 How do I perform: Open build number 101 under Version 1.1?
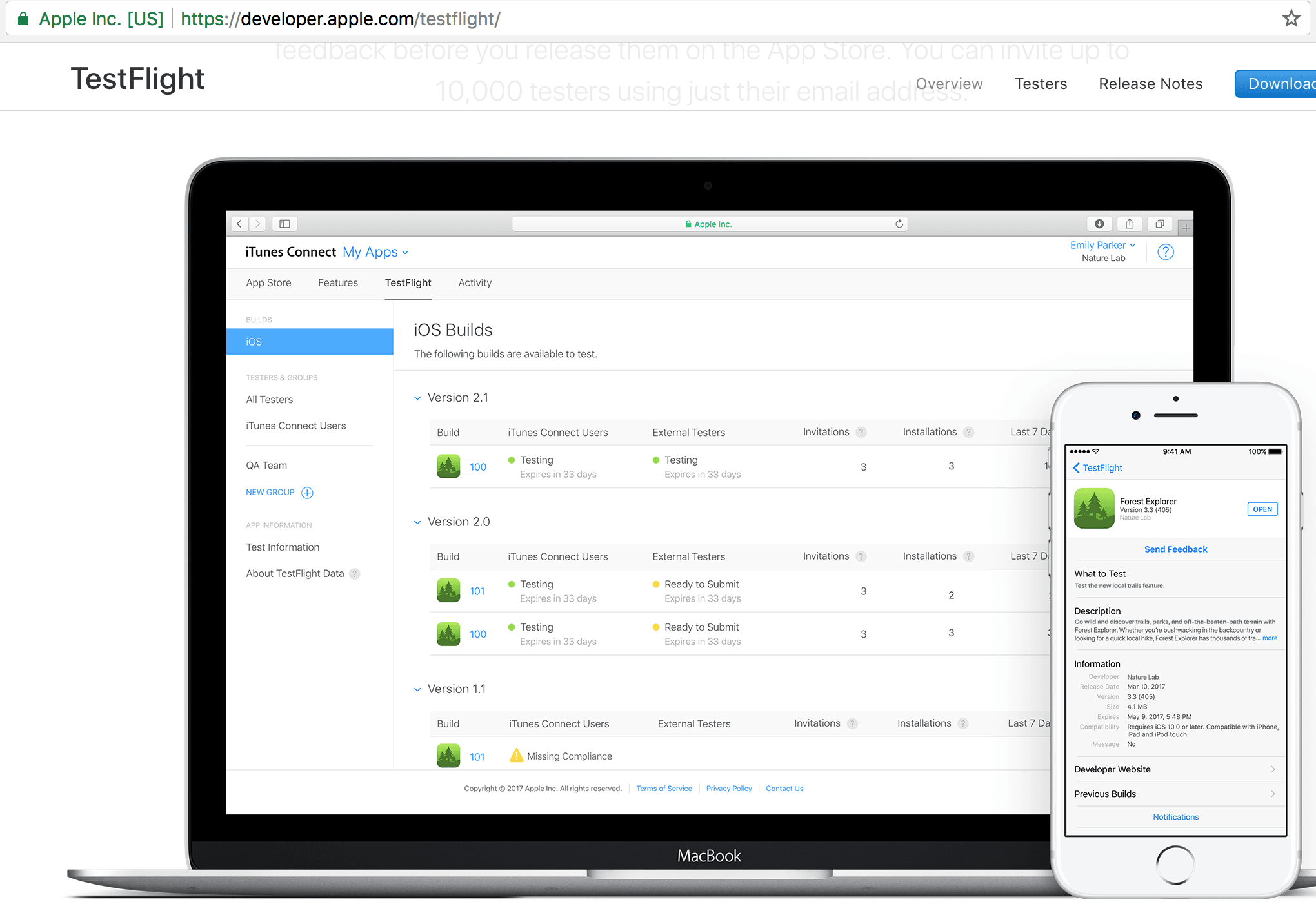point(477,757)
